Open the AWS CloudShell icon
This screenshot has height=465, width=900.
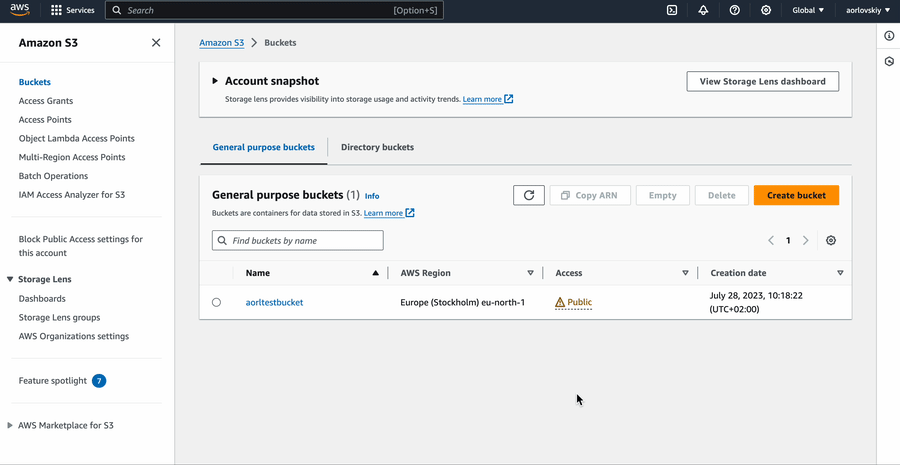[x=672, y=10]
